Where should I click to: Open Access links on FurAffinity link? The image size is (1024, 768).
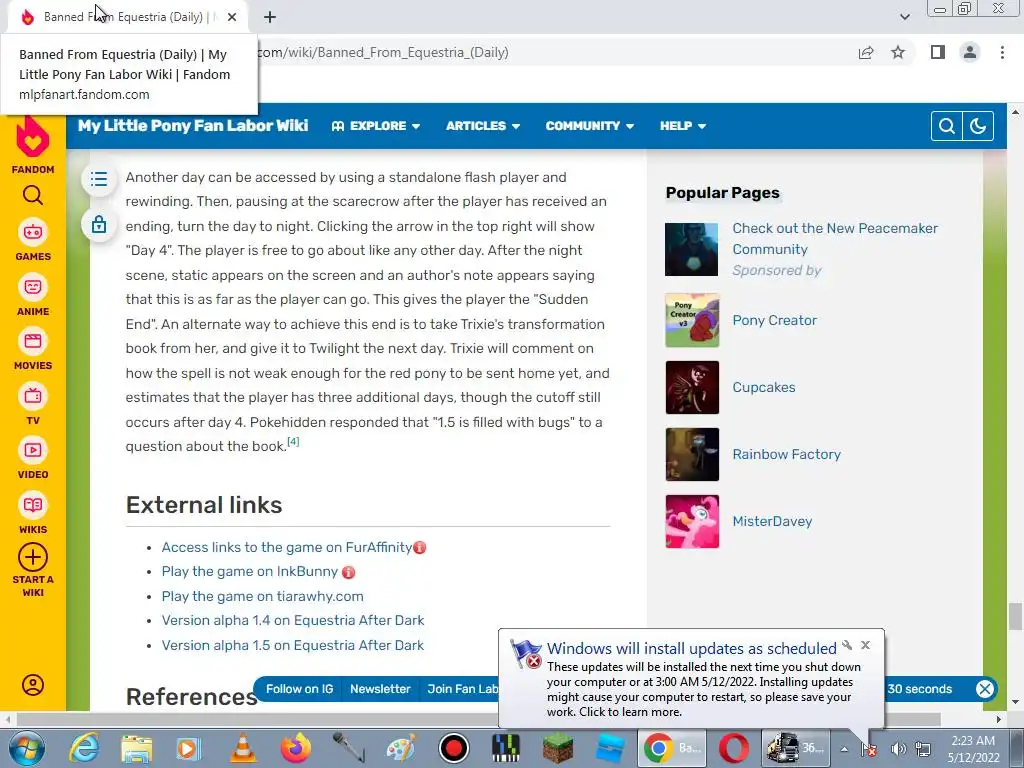[x=287, y=547]
